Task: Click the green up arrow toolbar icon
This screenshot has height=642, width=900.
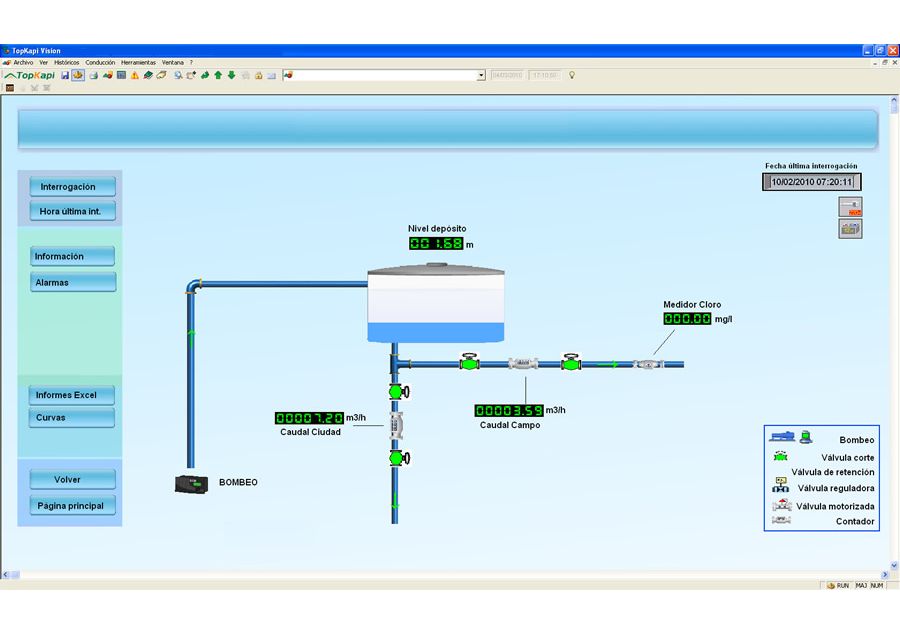Action: click(218, 75)
